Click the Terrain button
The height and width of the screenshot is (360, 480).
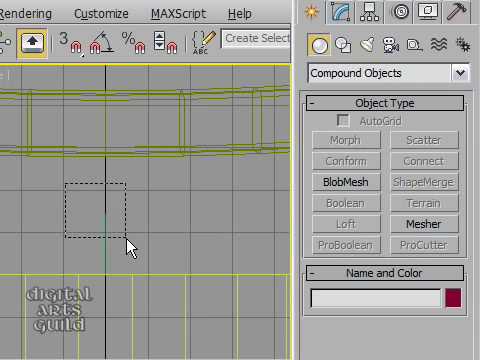click(x=424, y=203)
